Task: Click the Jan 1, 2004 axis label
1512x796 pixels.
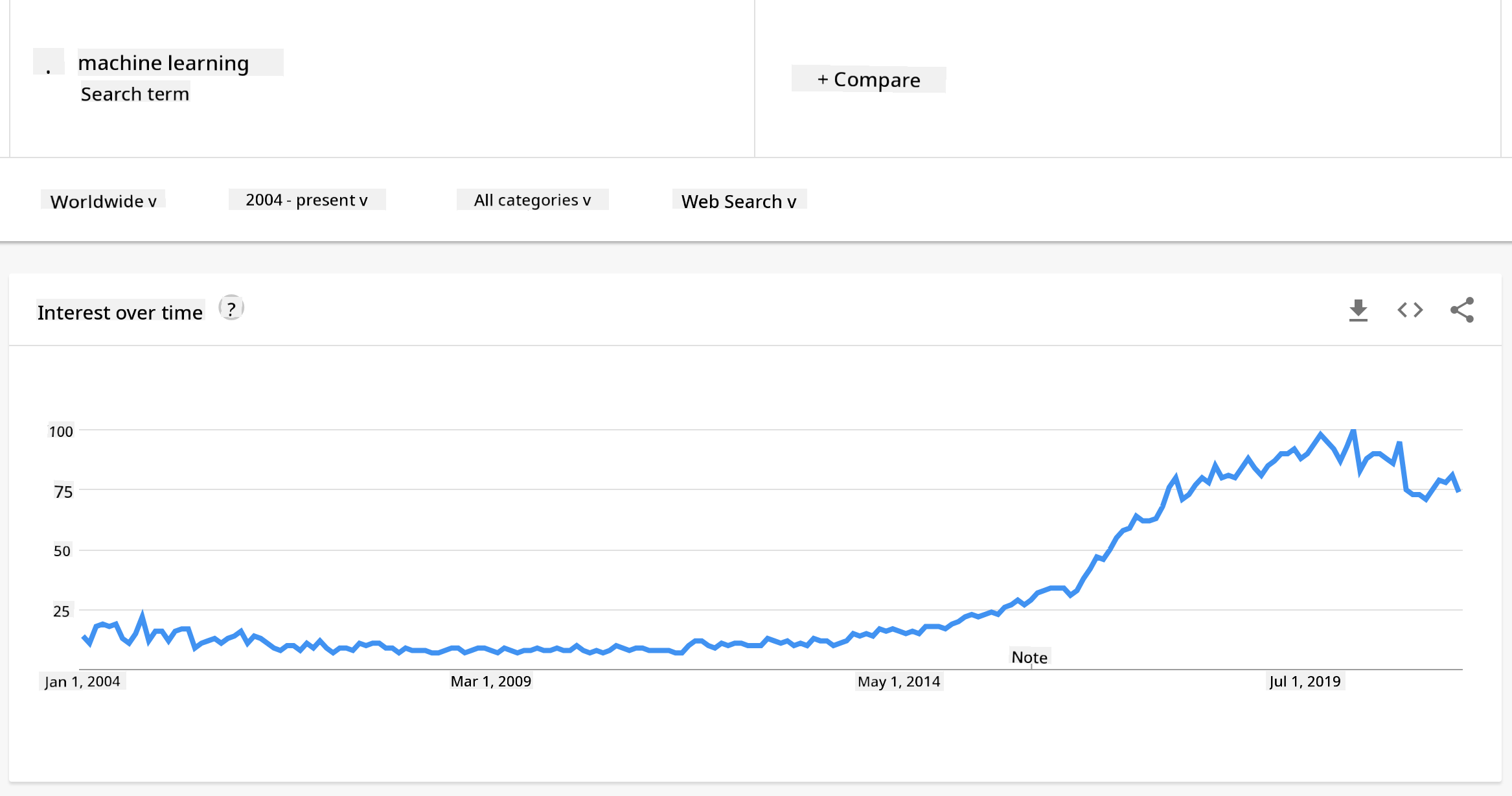Action: point(82,681)
